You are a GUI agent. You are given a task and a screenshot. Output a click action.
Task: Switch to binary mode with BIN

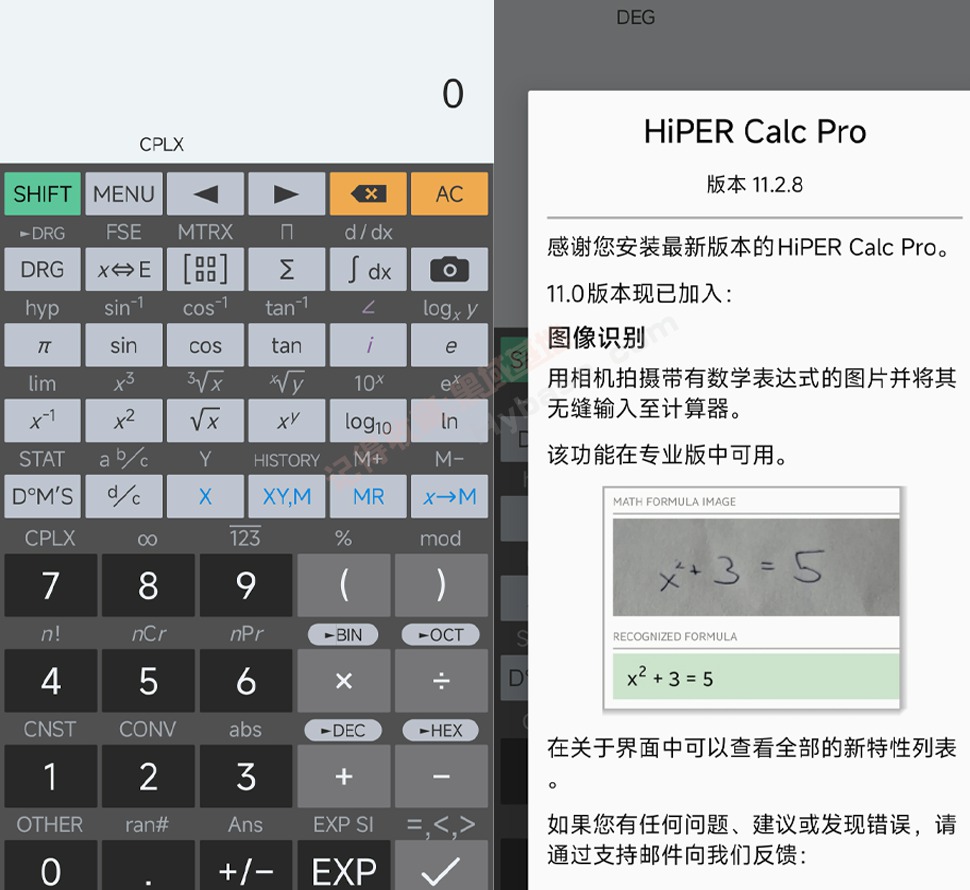[x=343, y=634]
